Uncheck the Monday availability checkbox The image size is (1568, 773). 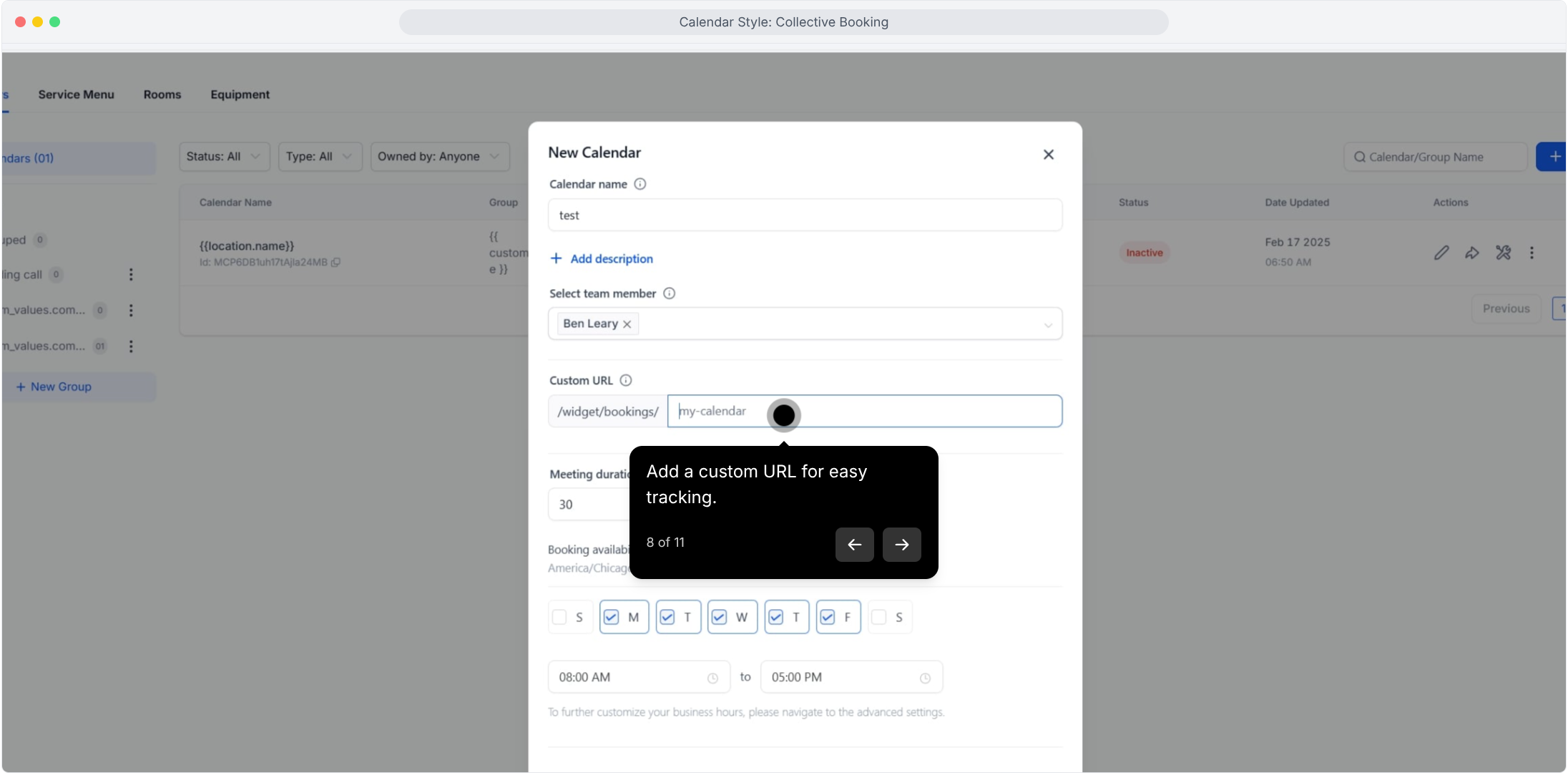[x=611, y=617]
